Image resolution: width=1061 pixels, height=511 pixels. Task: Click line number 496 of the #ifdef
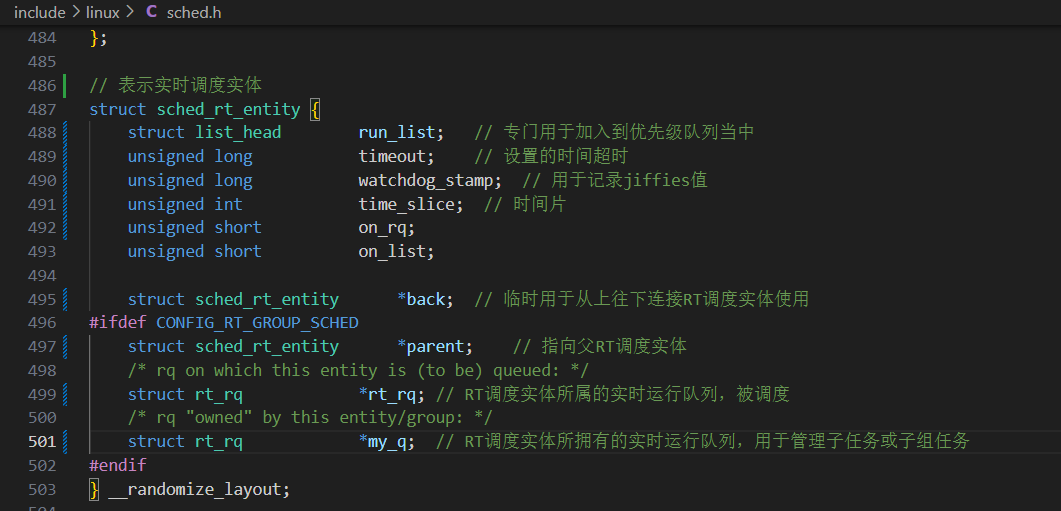pos(42,323)
